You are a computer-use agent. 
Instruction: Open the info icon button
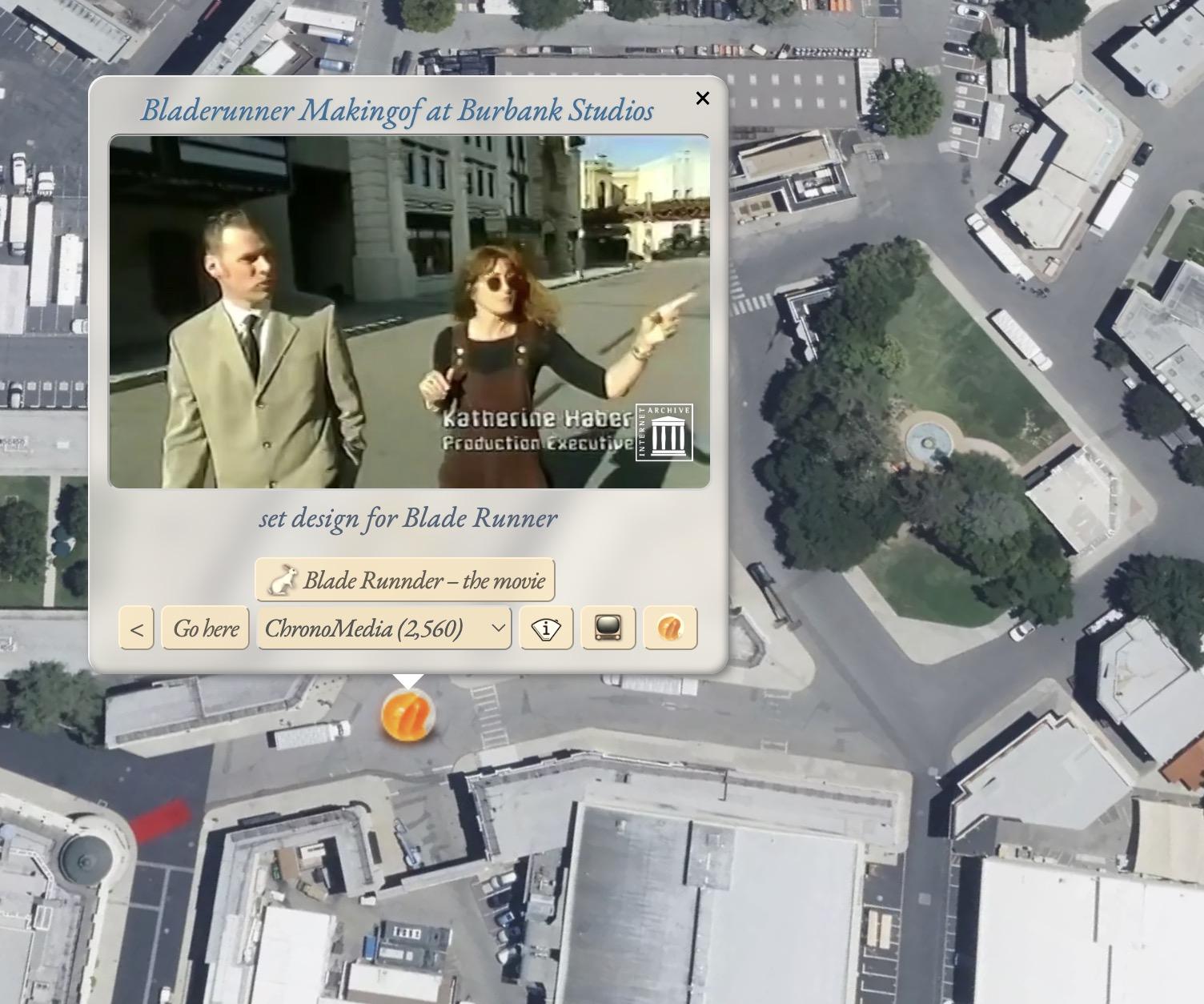coord(546,629)
